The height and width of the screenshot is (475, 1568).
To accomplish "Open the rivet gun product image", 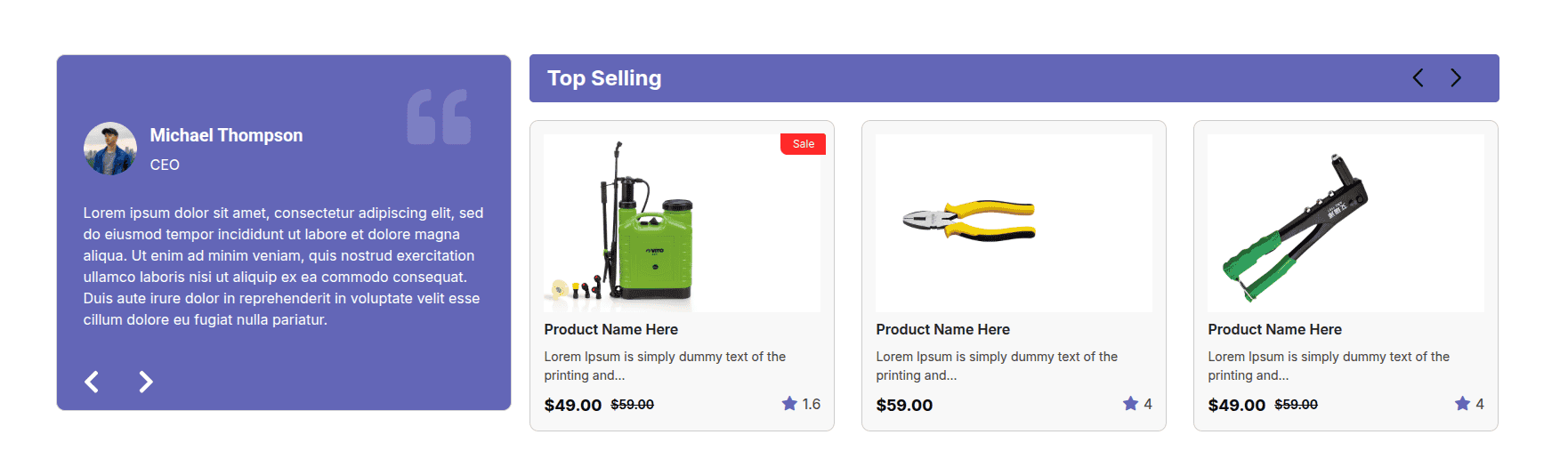I will click(x=1346, y=223).
